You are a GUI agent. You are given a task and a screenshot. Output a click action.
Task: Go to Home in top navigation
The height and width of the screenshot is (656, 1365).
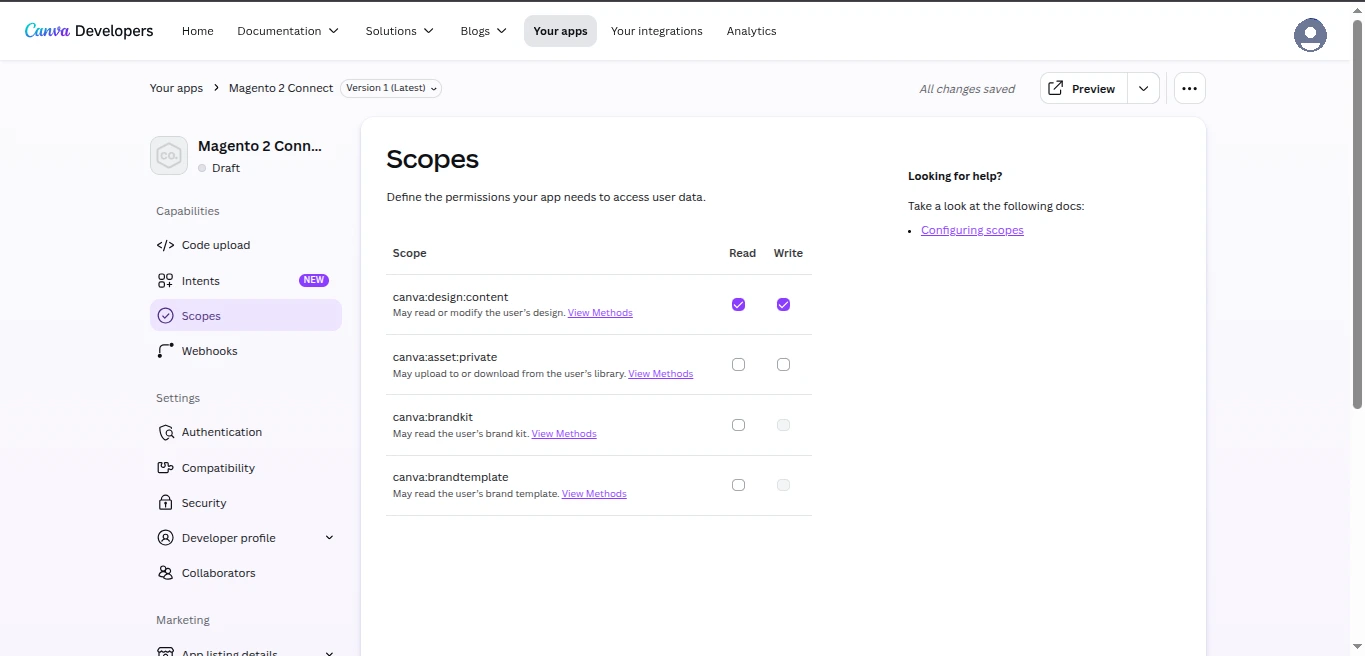click(198, 31)
